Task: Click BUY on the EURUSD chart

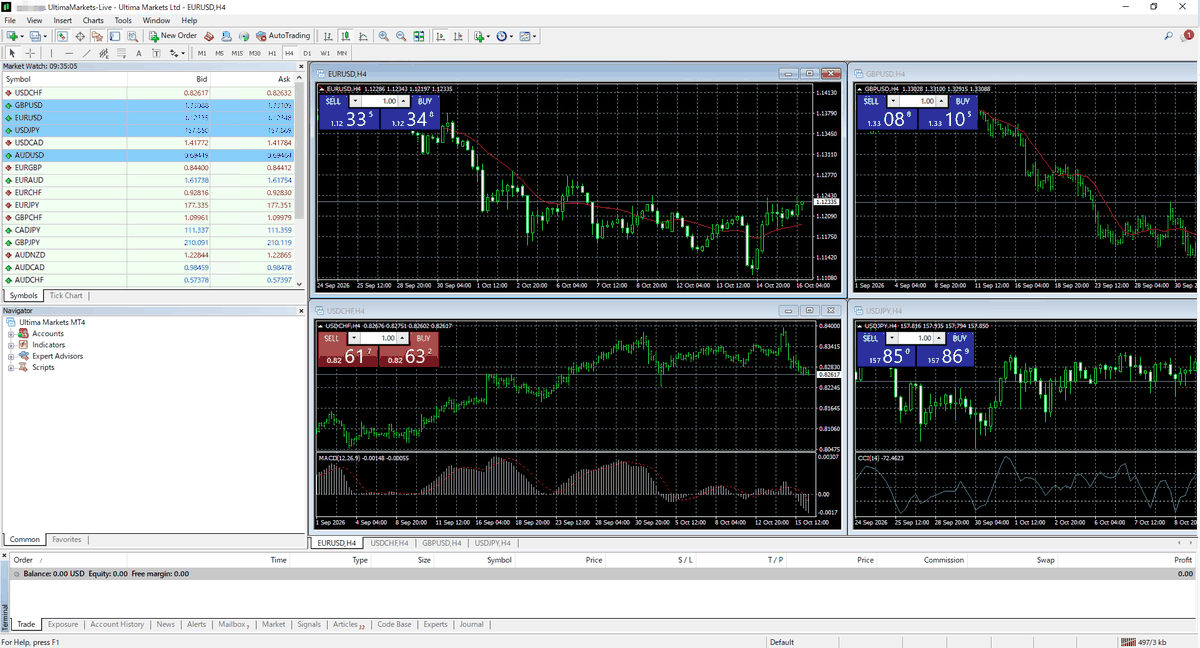Action: 425,101
